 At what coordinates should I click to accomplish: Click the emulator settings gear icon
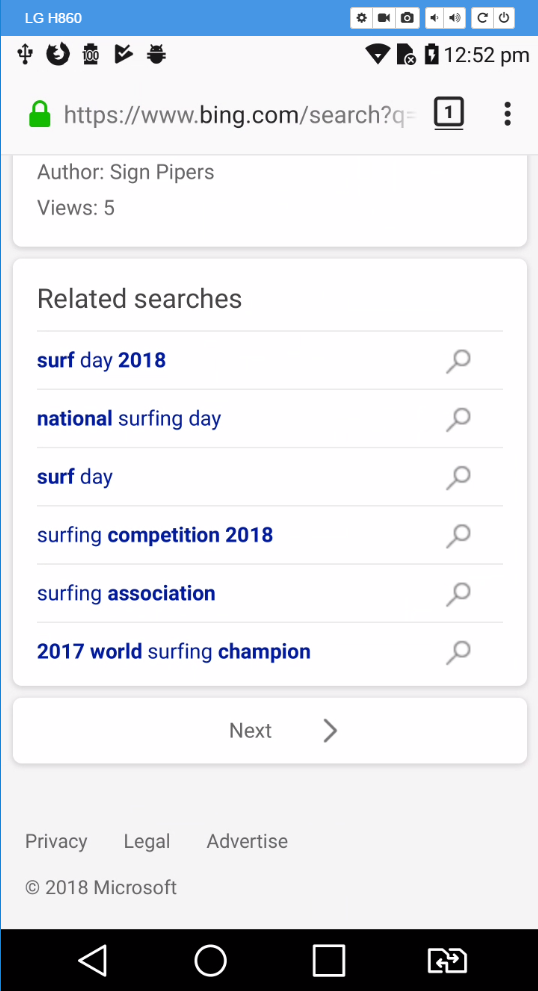click(362, 18)
